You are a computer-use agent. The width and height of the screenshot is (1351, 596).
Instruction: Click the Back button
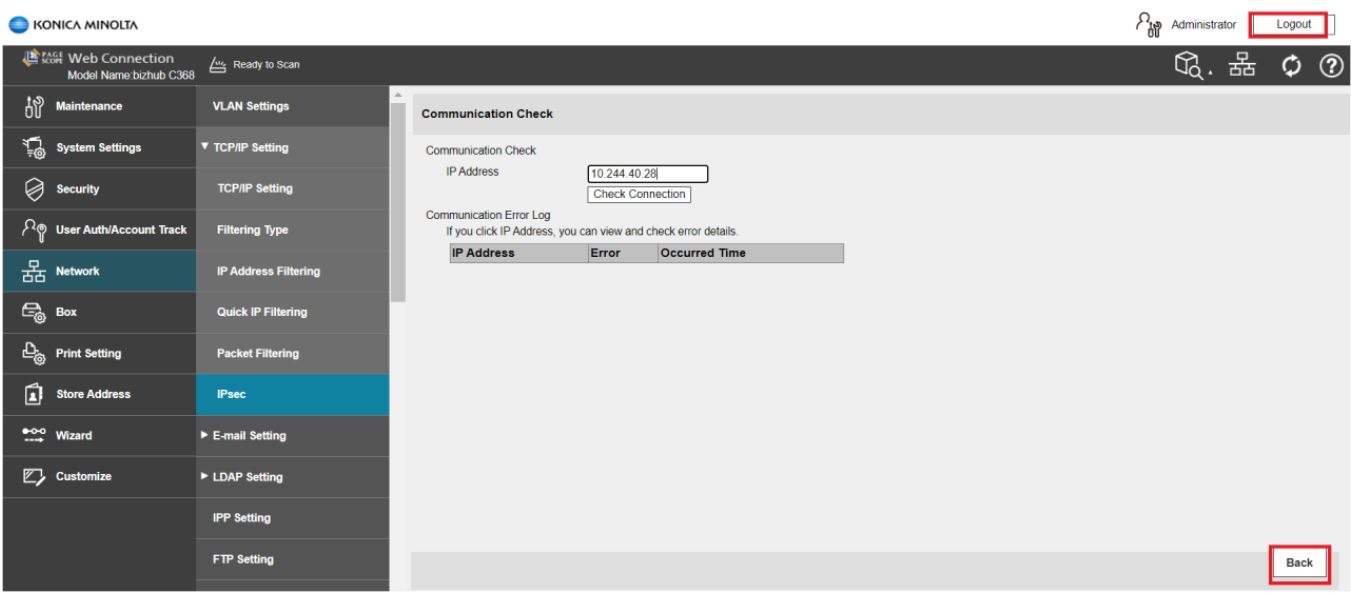point(1299,563)
